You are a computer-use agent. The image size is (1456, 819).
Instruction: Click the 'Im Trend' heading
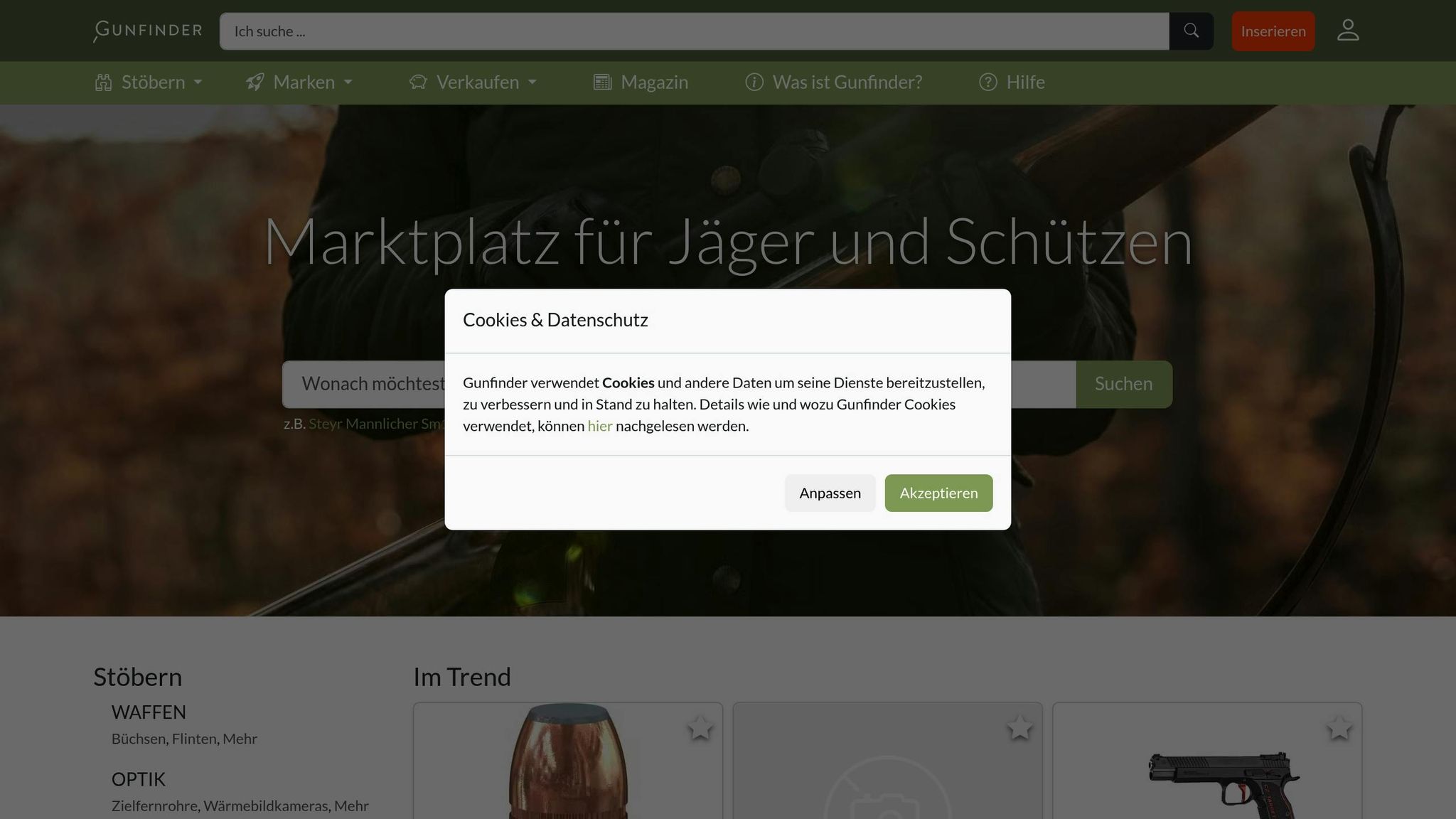point(462,677)
